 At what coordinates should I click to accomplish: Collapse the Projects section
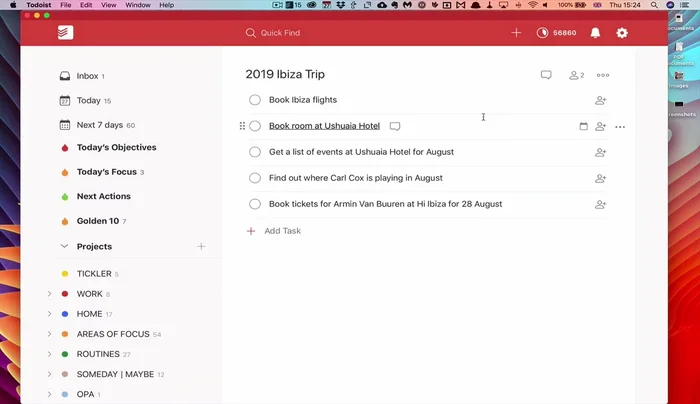(x=65, y=246)
